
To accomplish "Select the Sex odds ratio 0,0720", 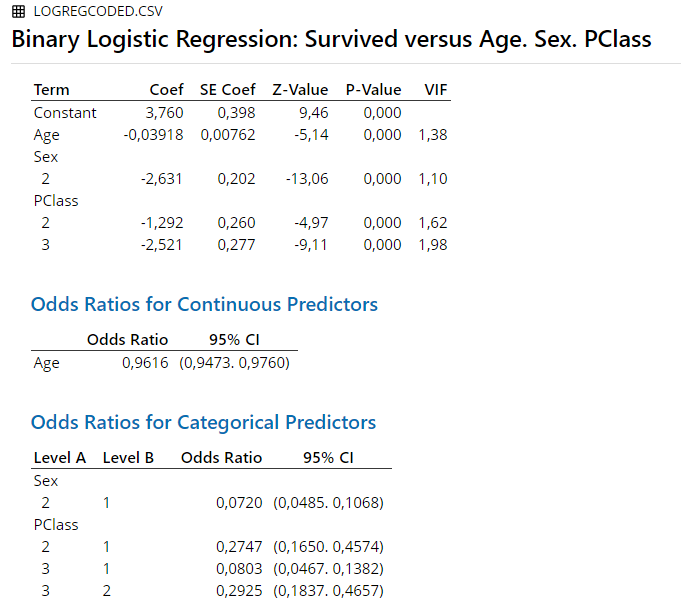I will pos(239,503).
